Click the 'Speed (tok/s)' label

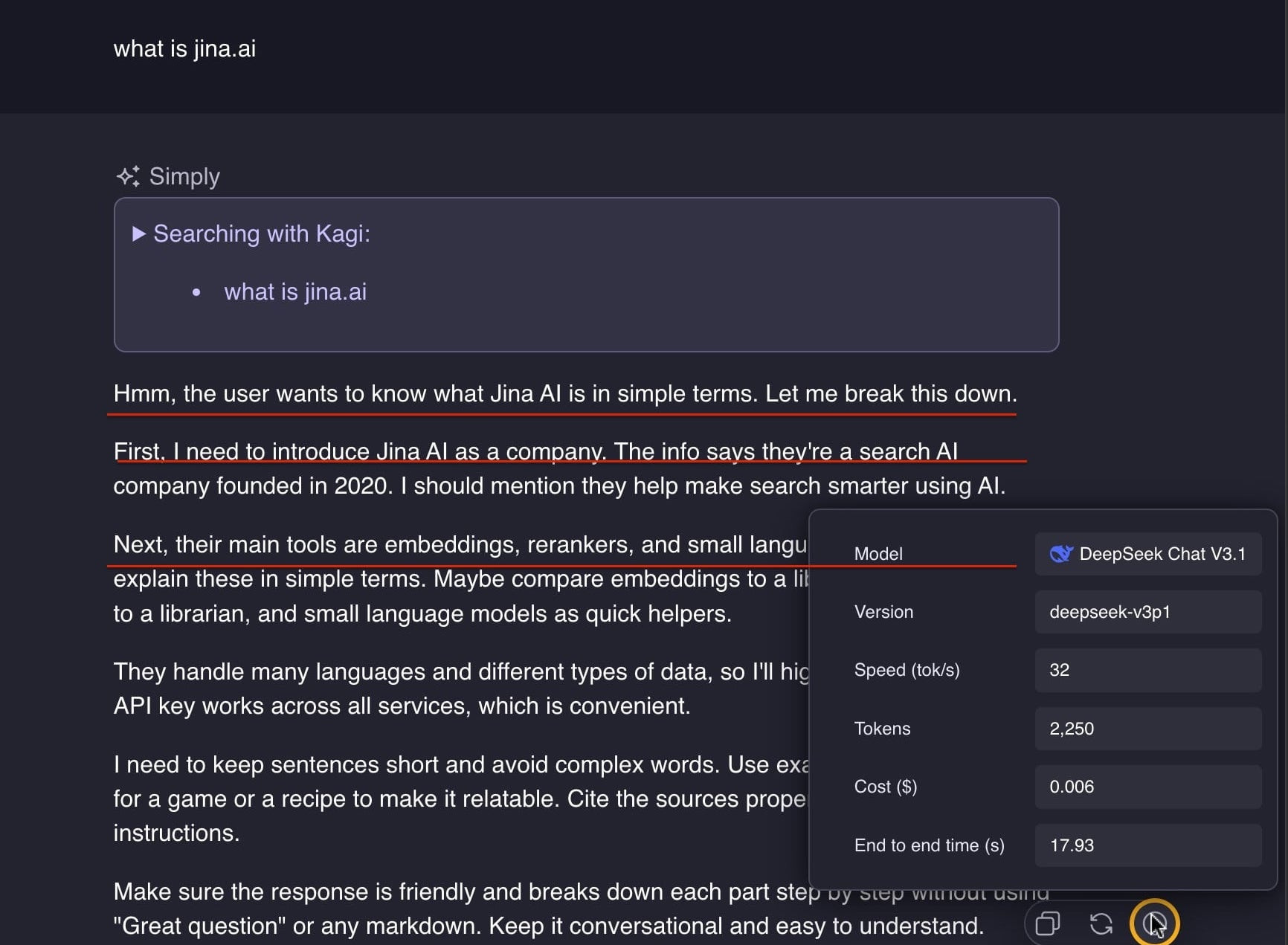tap(907, 670)
